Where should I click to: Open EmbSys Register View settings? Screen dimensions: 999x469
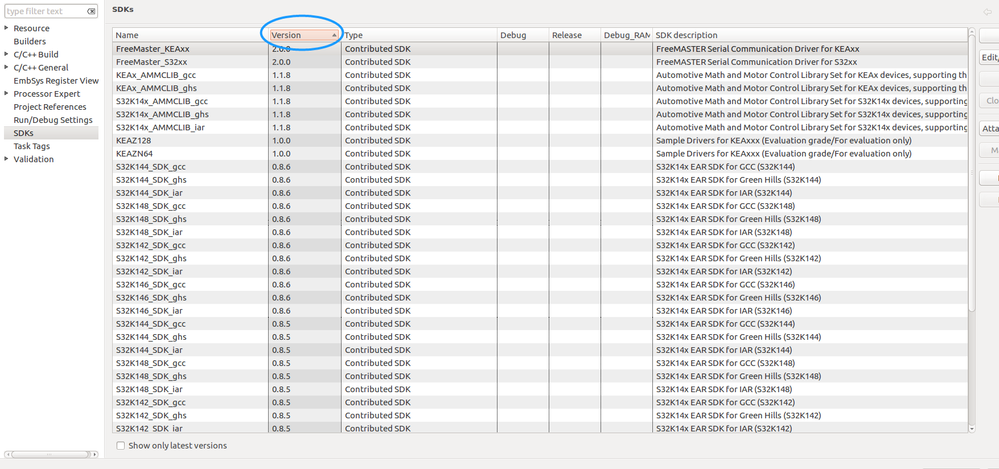tap(56, 81)
